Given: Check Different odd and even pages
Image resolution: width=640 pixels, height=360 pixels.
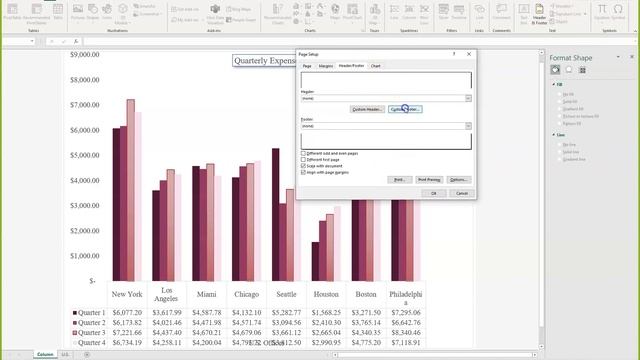Looking at the screenshot, I should tap(303, 153).
